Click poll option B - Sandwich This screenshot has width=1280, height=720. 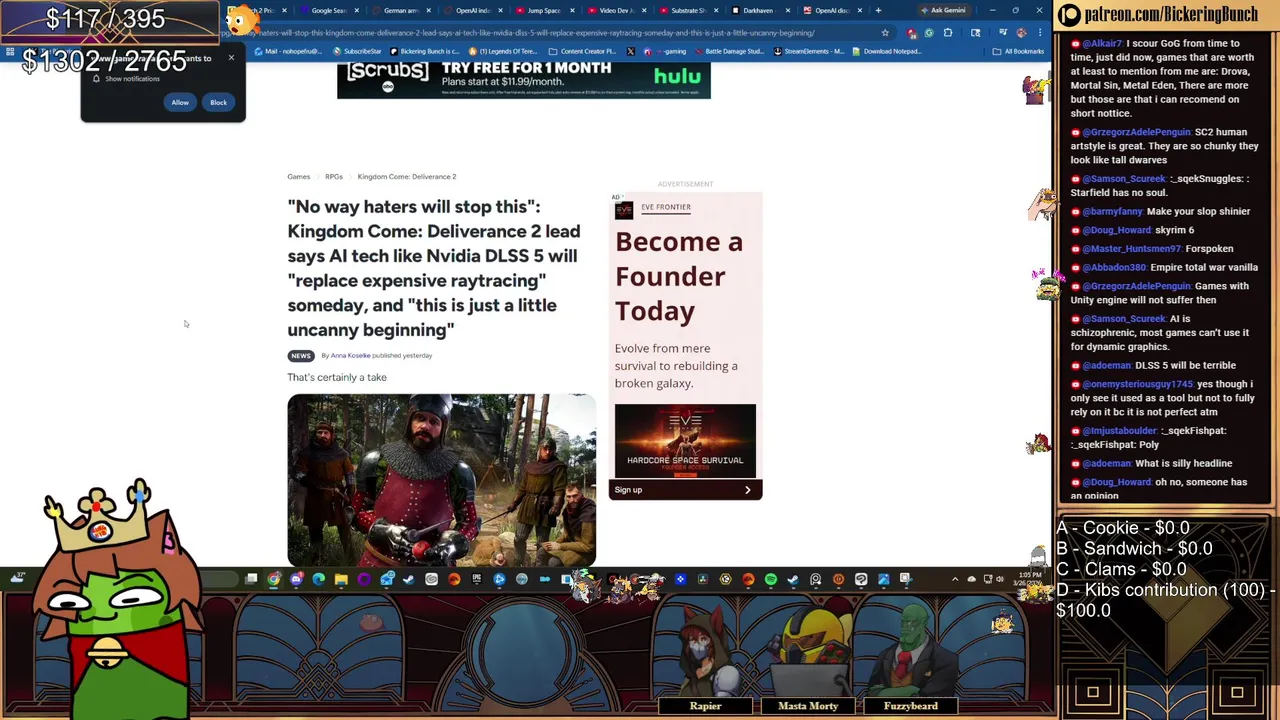pyautogui.click(x=1134, y=549)
